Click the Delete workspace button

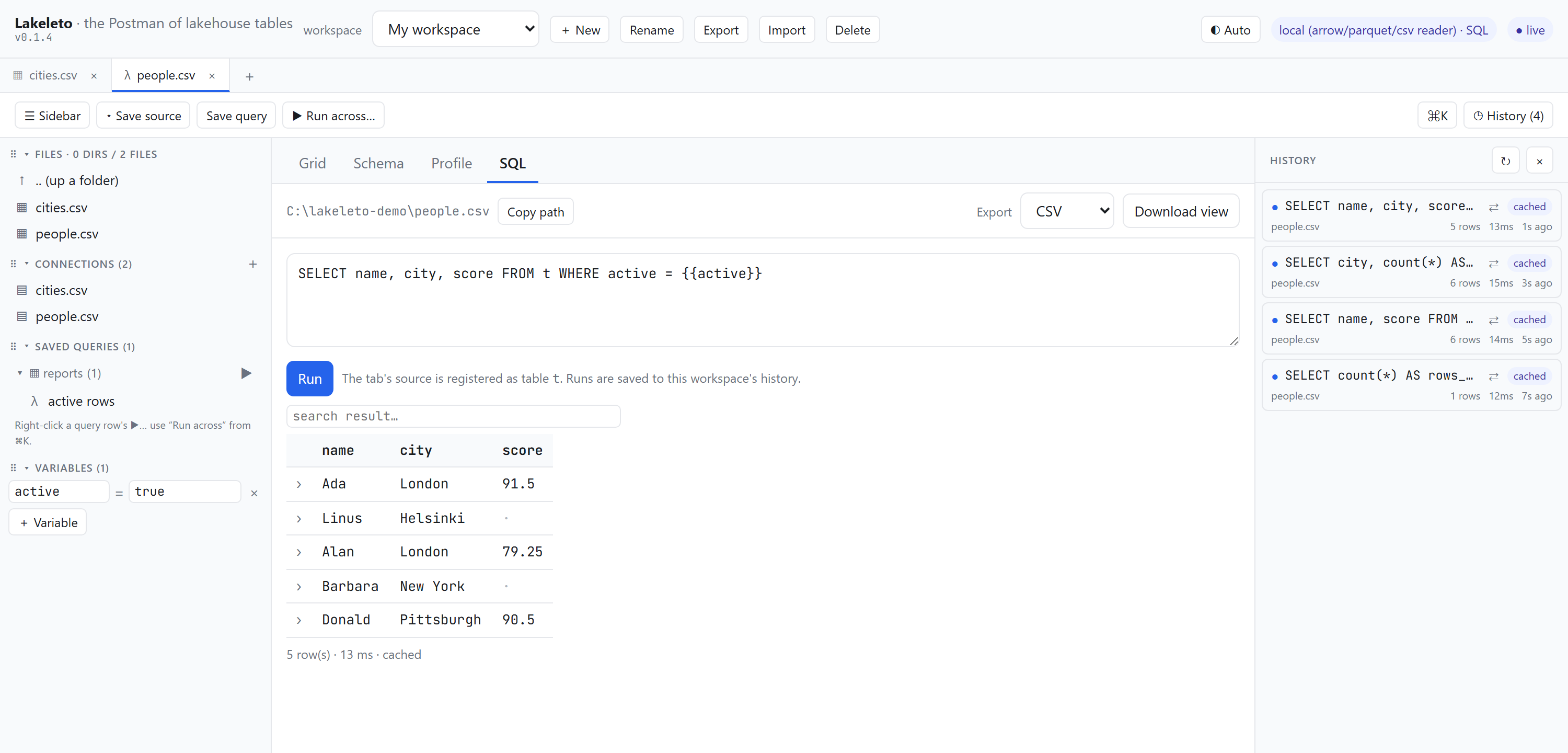(x=852, y=30)
